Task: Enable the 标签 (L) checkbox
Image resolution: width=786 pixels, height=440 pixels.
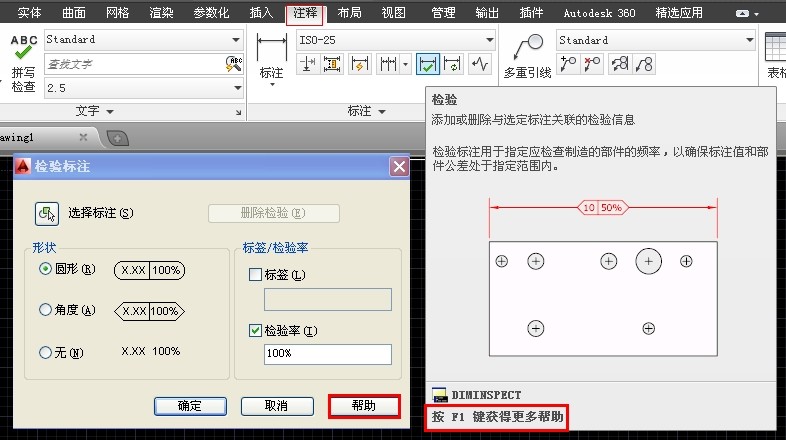Action: click(255, 275)
